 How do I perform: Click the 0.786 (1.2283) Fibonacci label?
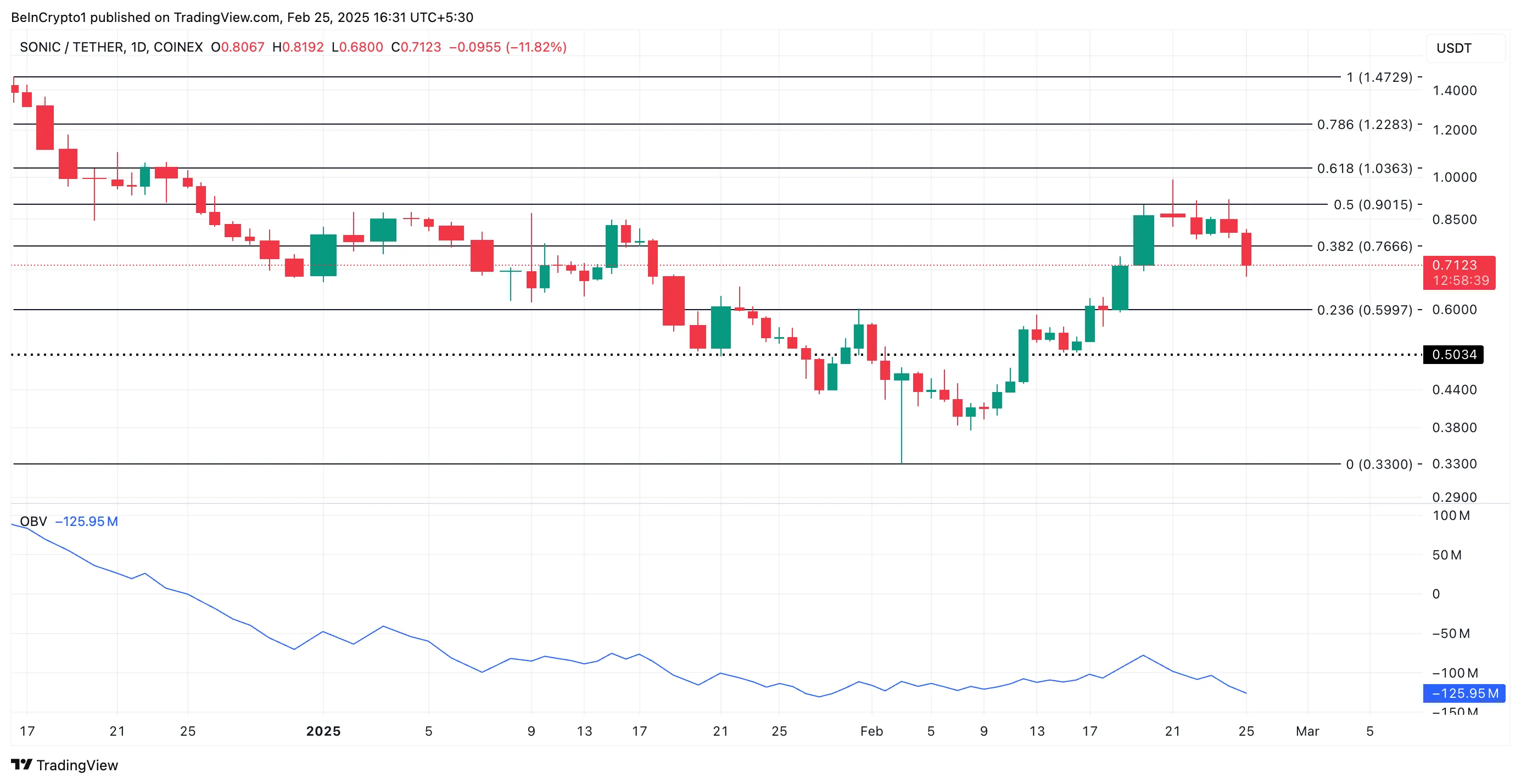pos(1365,125)
